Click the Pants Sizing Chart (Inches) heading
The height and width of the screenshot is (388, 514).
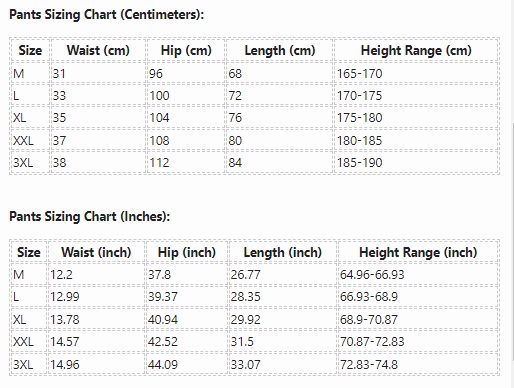89,216
